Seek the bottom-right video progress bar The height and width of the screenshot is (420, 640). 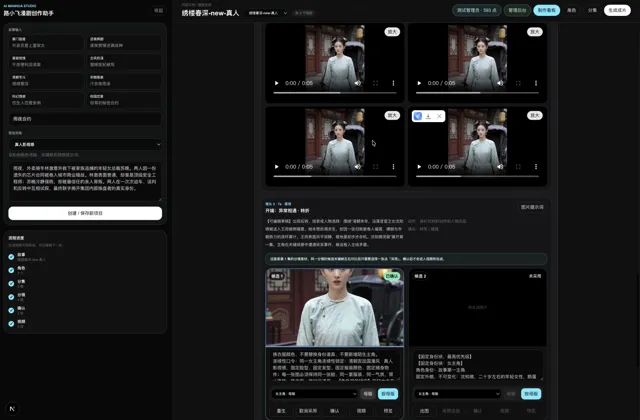click(477, 176)
